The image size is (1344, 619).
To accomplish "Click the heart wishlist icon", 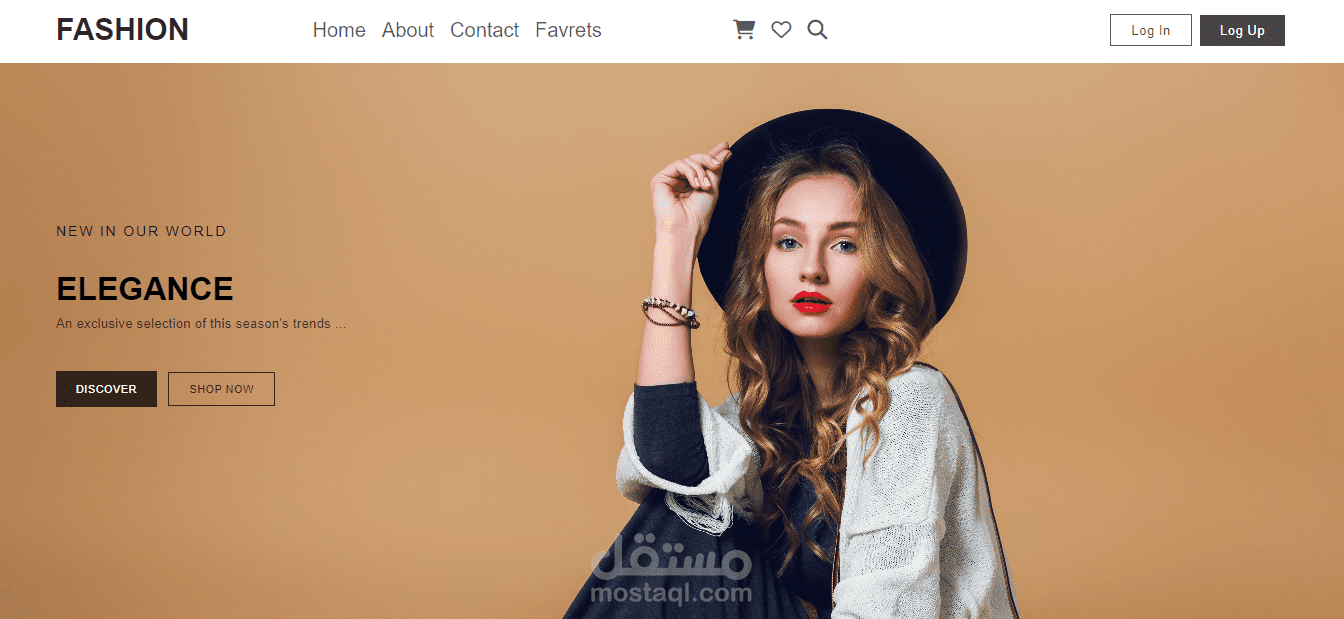I will click(781, 30).
